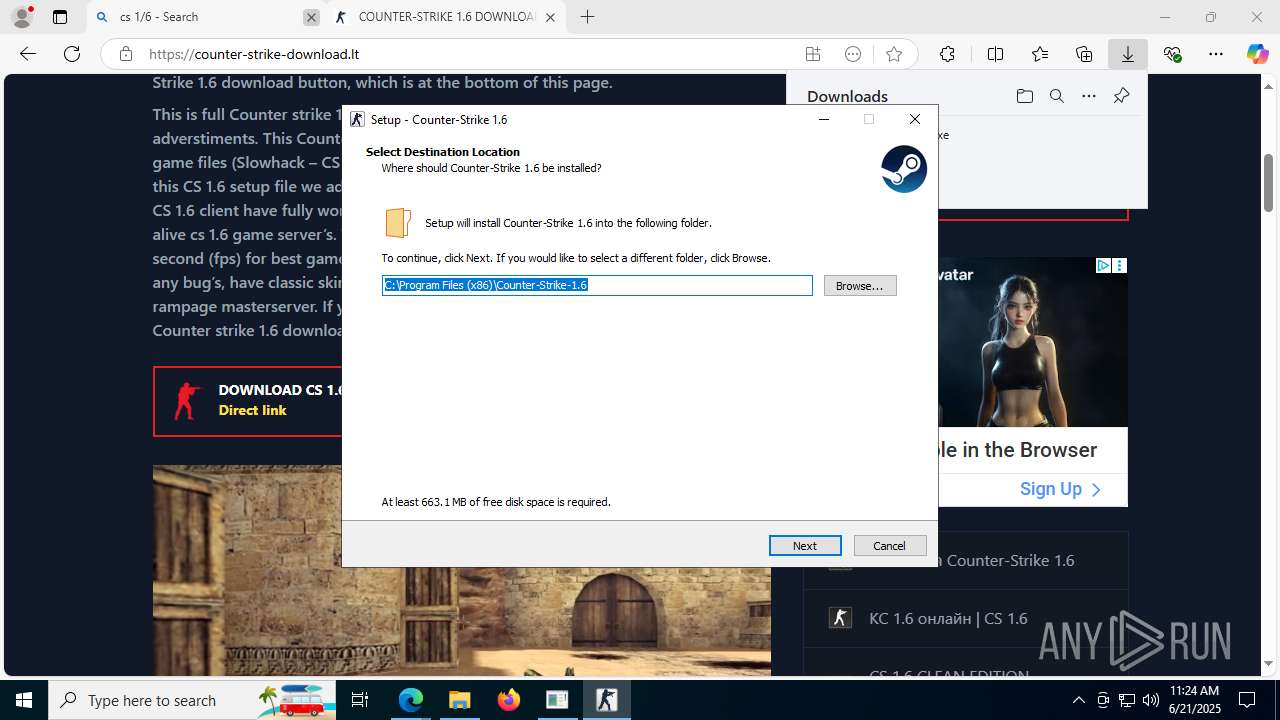Refresh the current page
This screenshot has height=720, width=1280.
72,54
